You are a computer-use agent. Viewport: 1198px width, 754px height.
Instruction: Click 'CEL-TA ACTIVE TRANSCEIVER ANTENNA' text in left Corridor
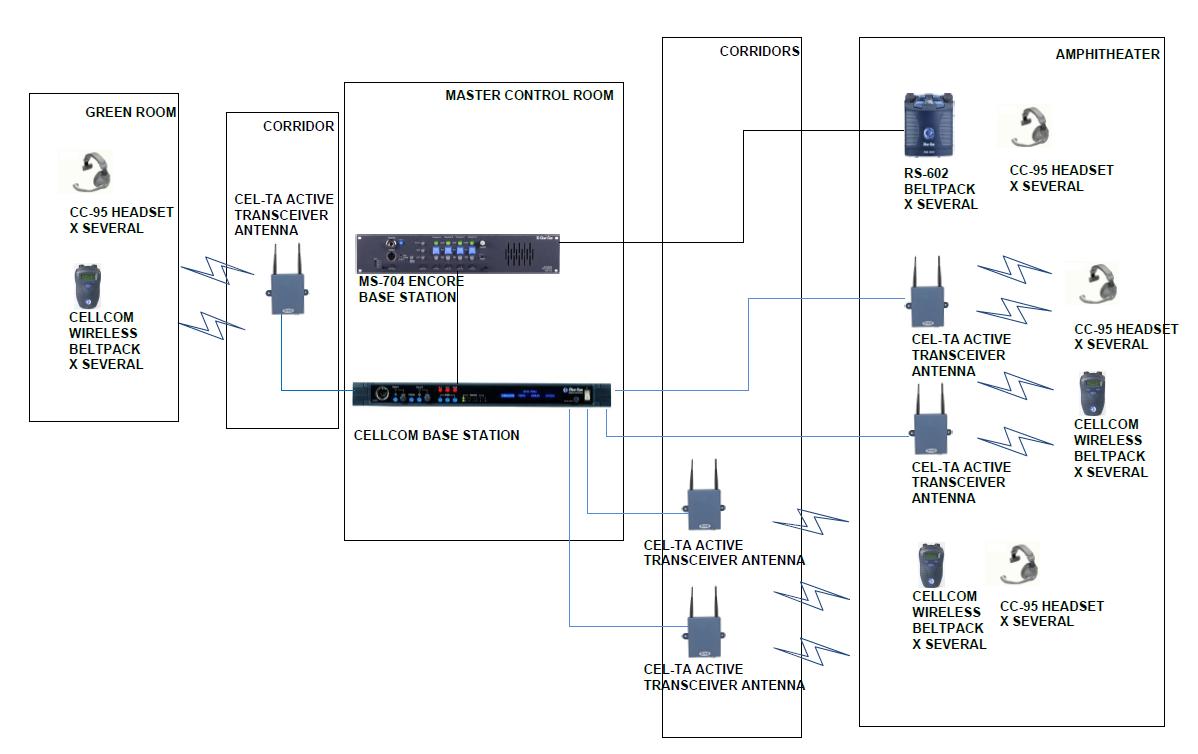(283, 215)
